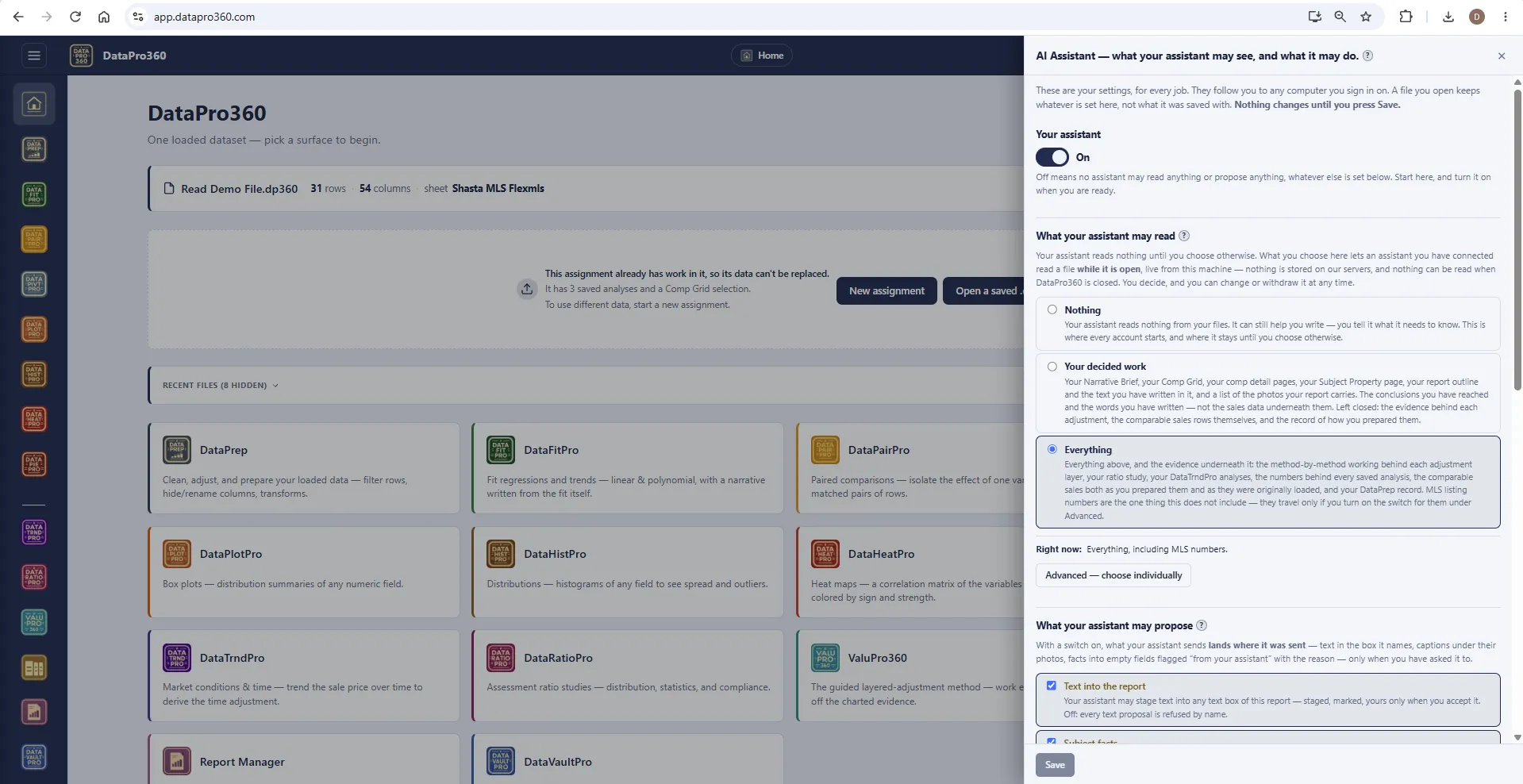Open DataVaultPro from the left sidebar
The image size is (1523, 784).
pos(34,757)
